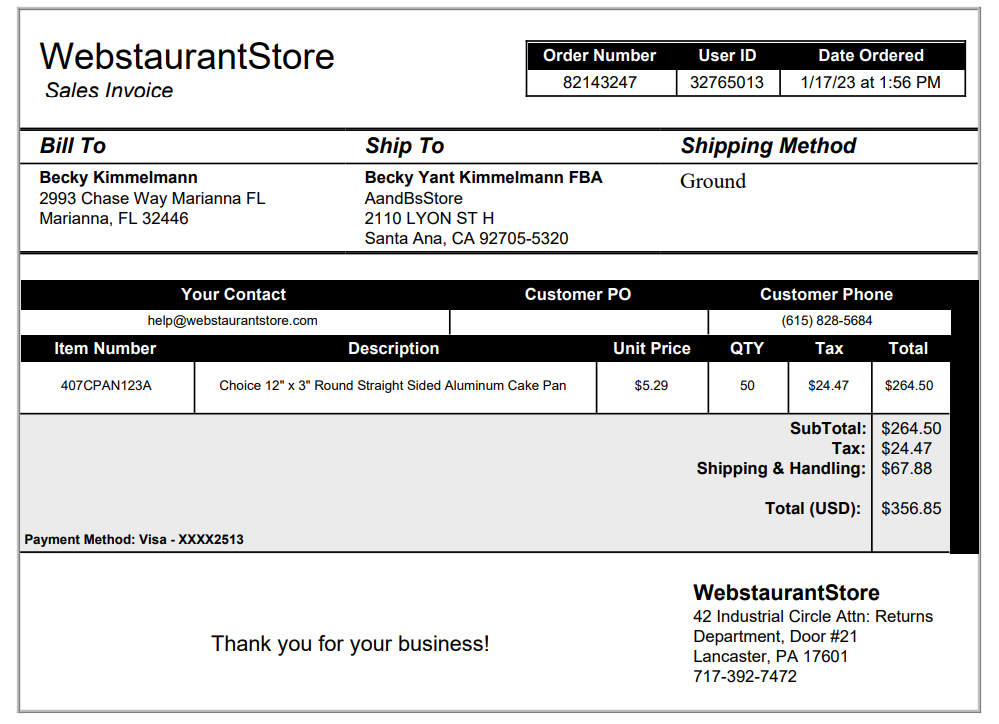This screenshot has height=724, width=999.
Task: Click the User ID value 32765013
Action: pos(727,82)
